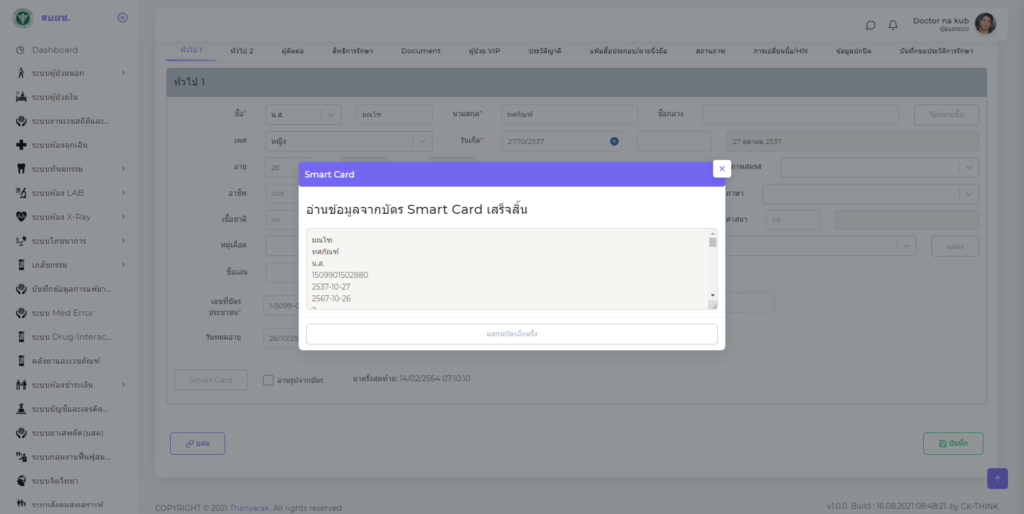Open Dashboard from the sidebar
The image size is (1024, 514).
point(54,50)
